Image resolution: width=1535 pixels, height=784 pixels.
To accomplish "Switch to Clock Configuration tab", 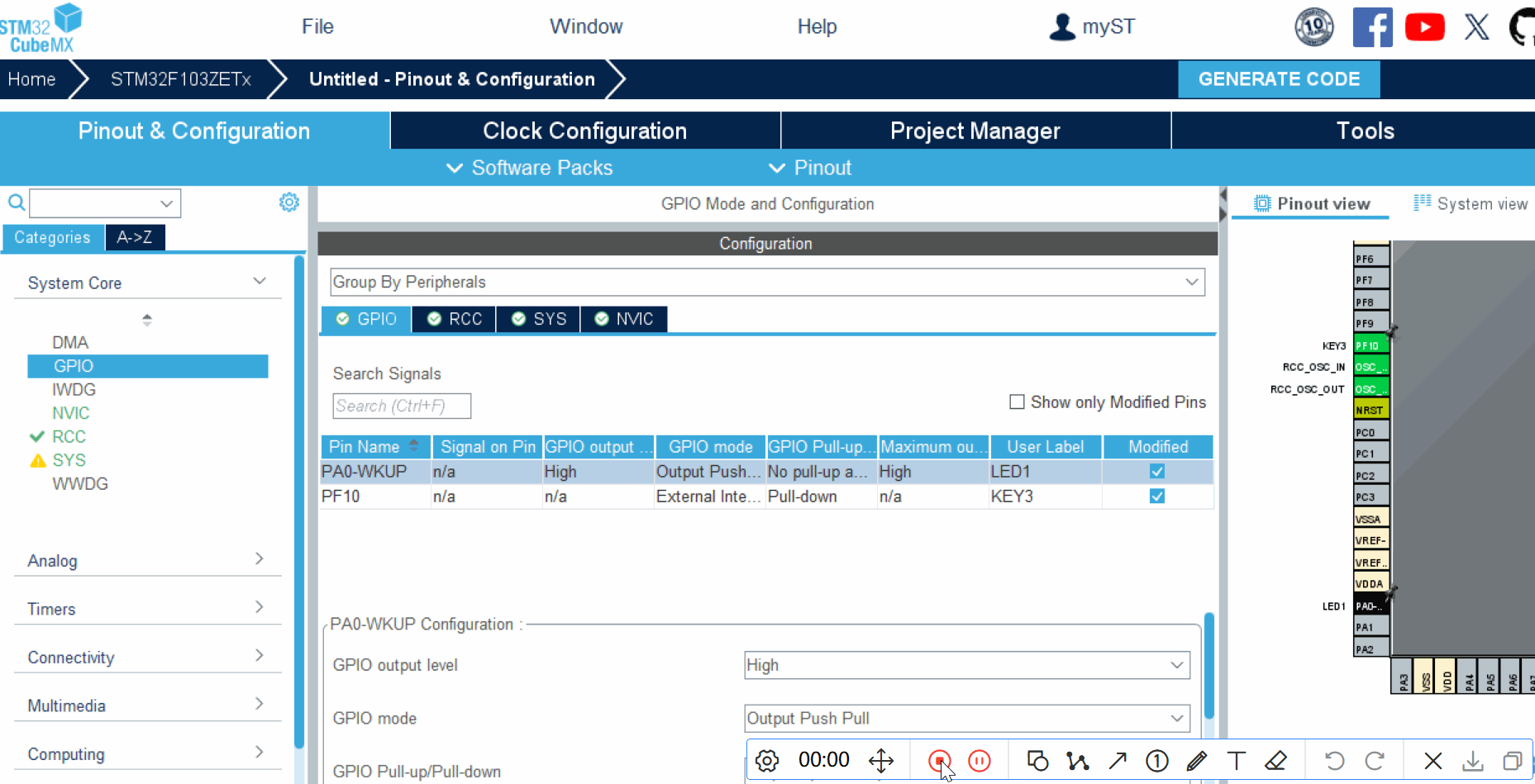I will (585, 131).
